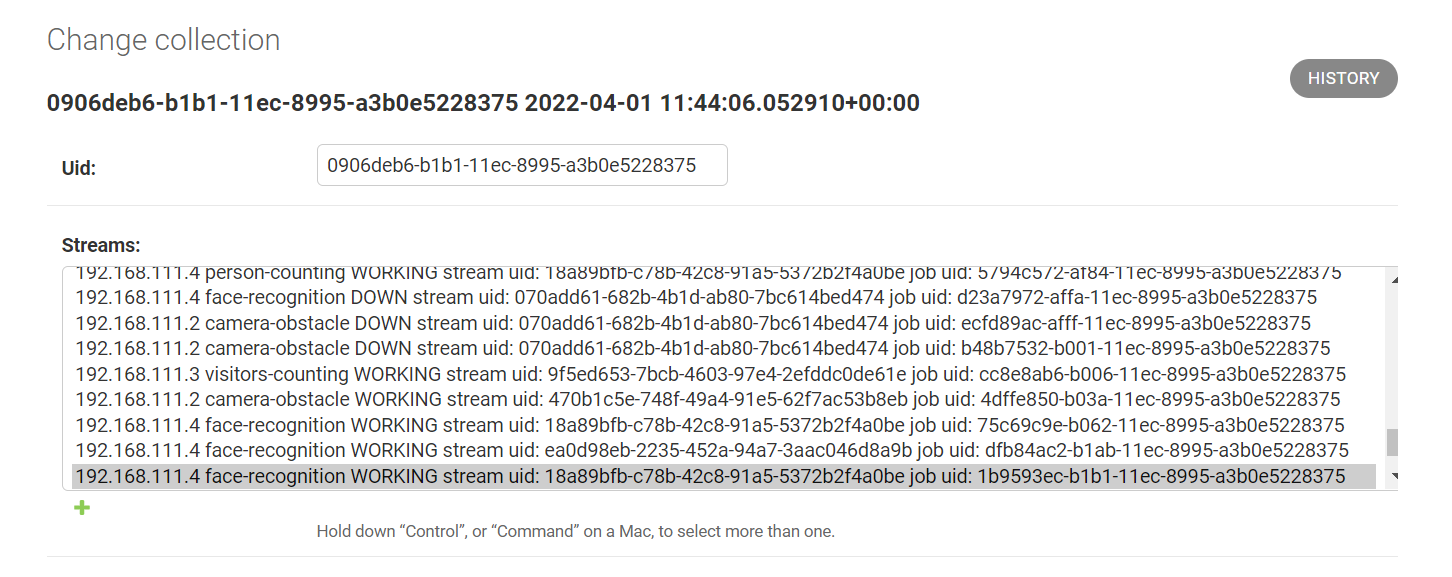
Task: Click the collection title with 2022-04-01 timestamp
Action: pyautogui.click(x=483, y=103)
